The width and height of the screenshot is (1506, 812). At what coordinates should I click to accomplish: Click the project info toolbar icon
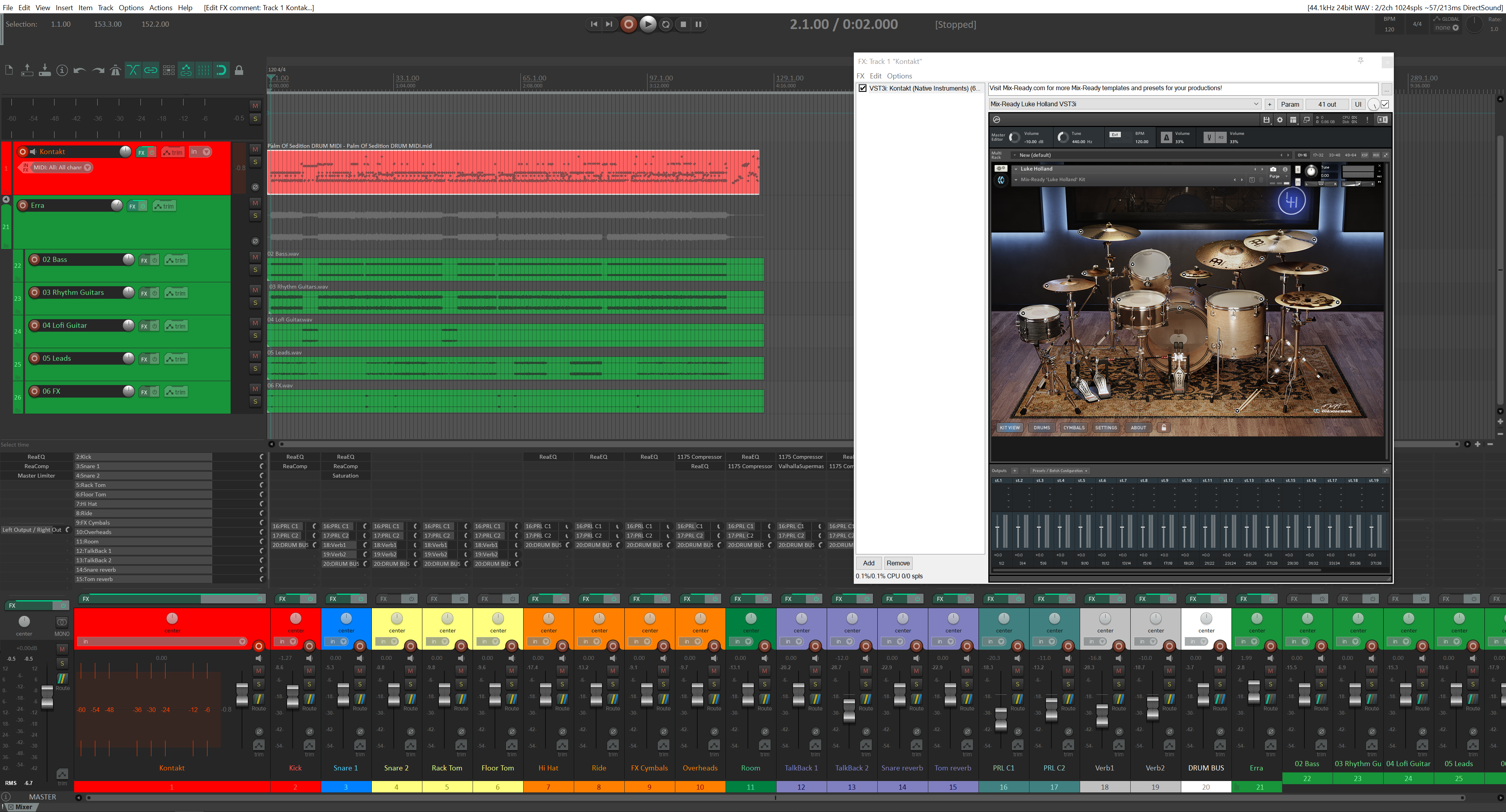(62, 71)
